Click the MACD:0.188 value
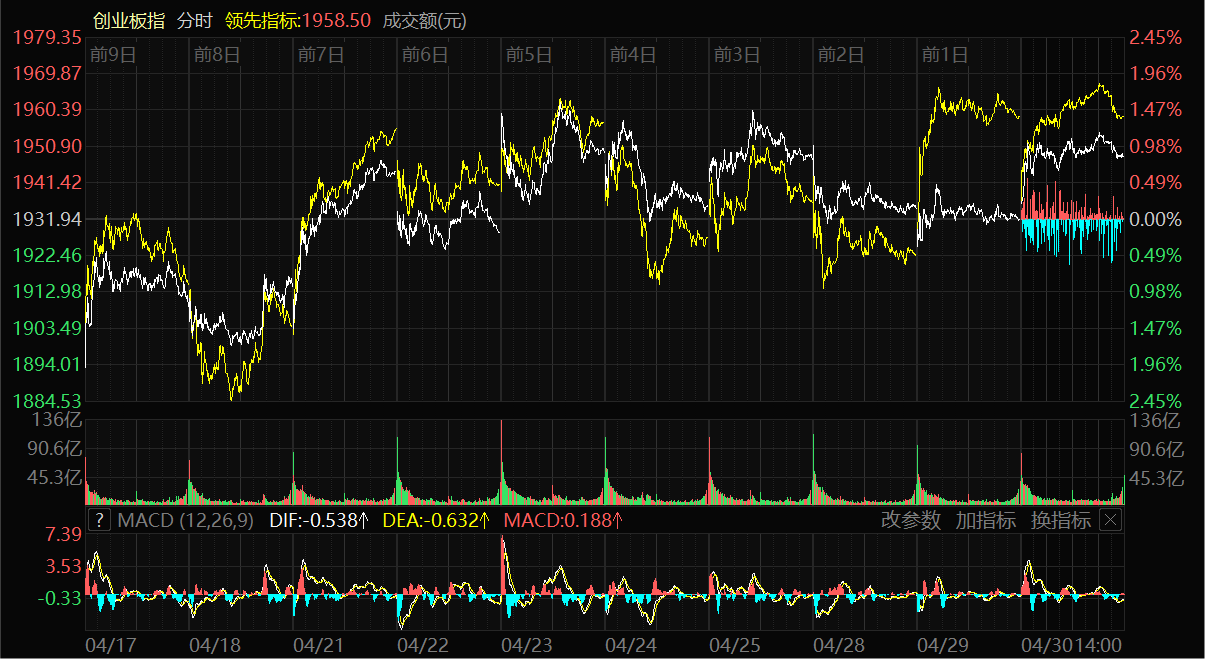Viewport: 1205px width, 659px height. (x=564, y=520)
